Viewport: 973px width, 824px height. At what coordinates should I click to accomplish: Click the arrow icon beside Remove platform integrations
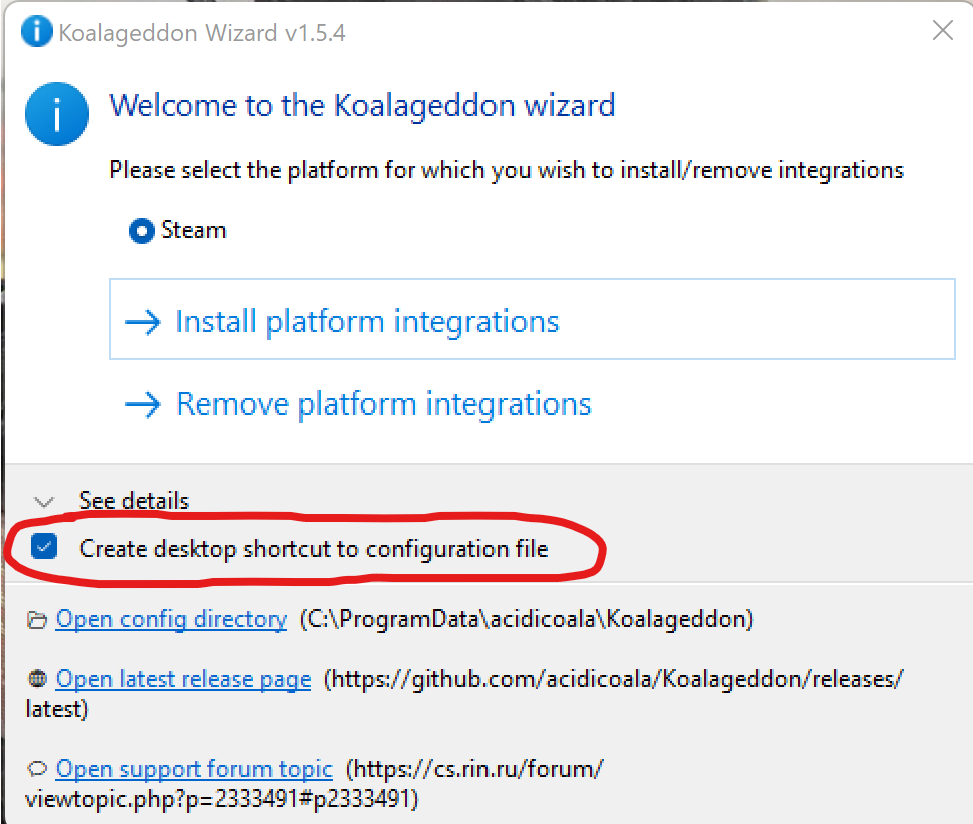[x=142, y=404]
